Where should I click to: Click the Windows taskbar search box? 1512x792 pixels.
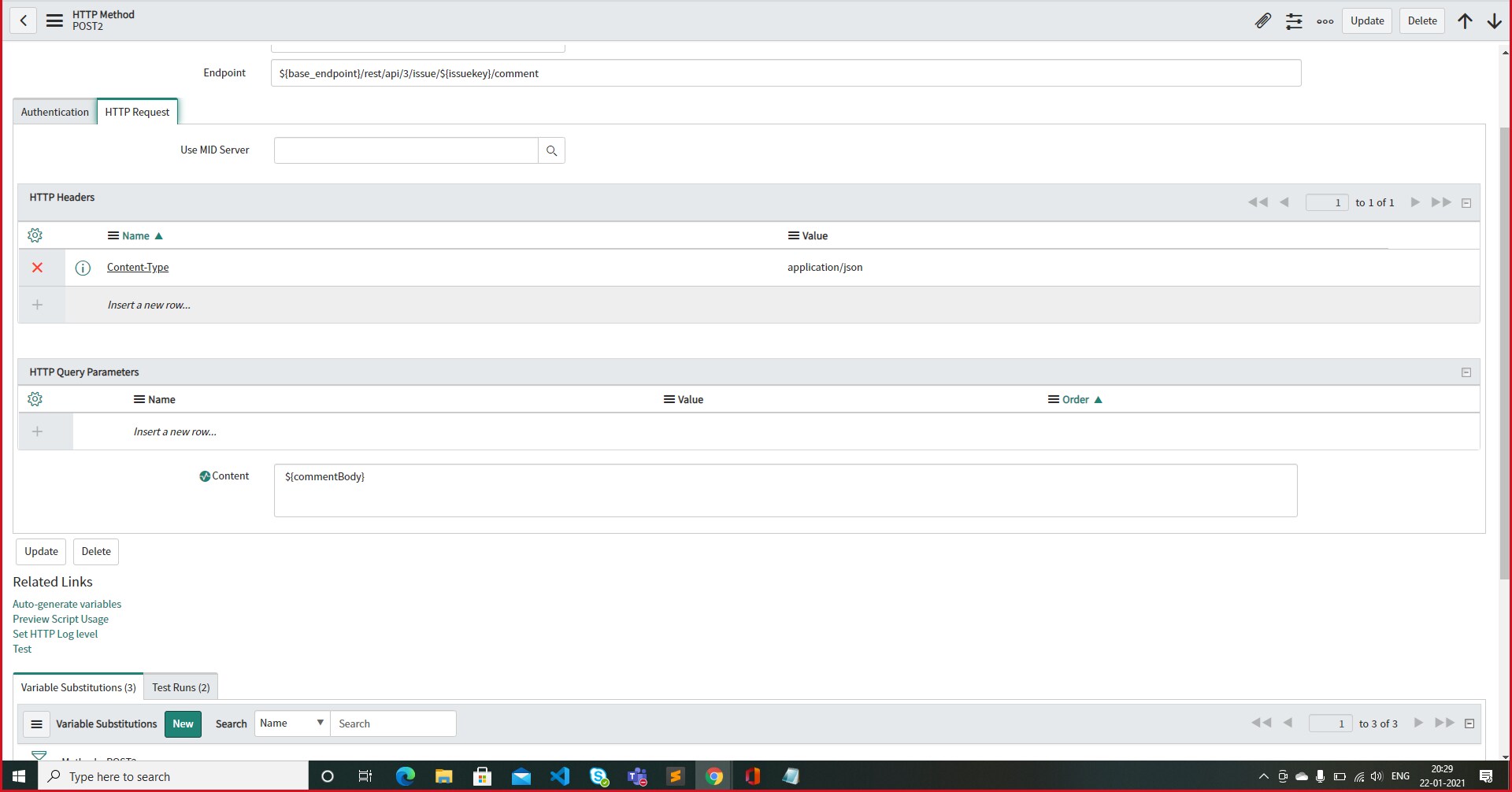(x=173, y=776)
